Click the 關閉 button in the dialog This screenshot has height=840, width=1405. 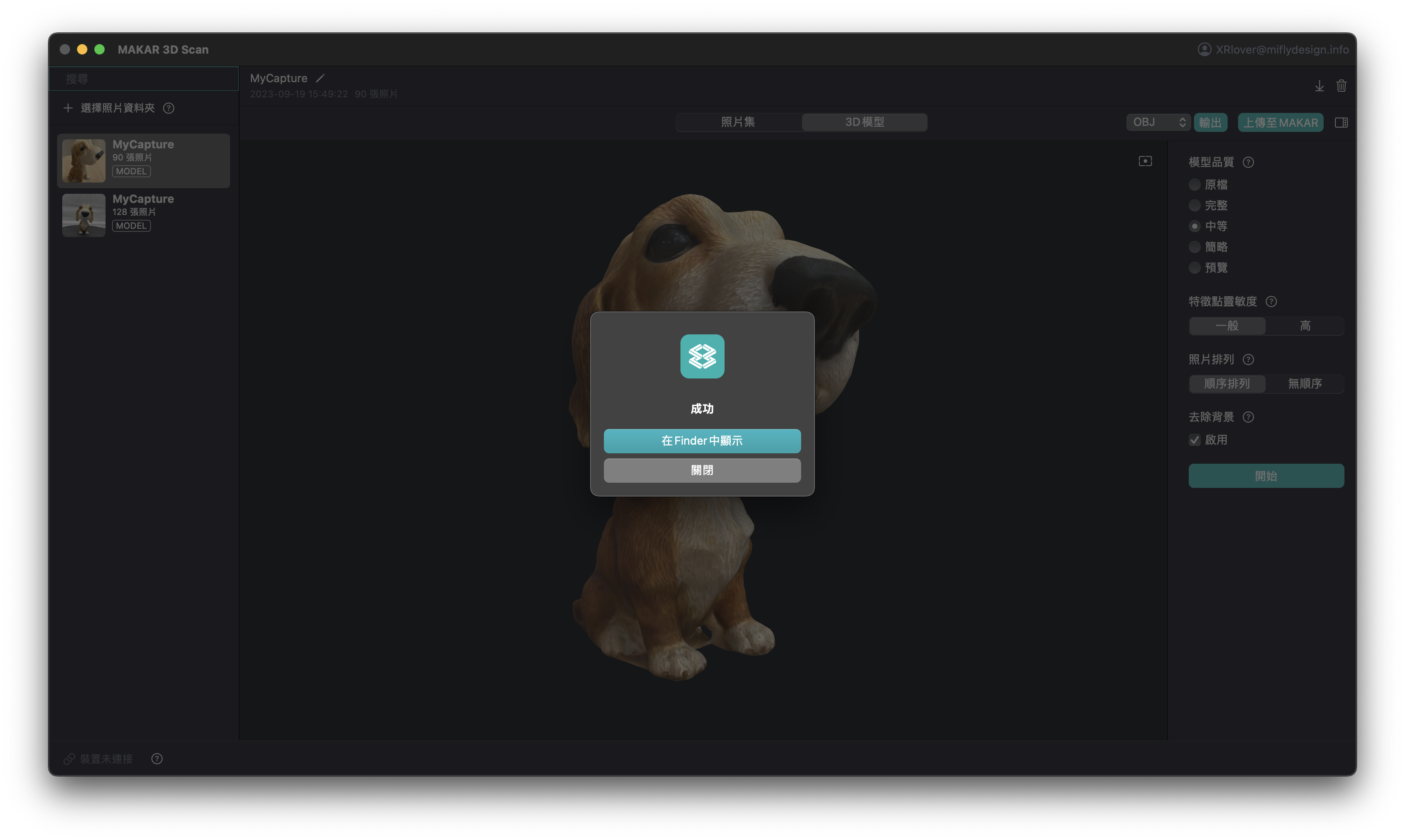702,470
